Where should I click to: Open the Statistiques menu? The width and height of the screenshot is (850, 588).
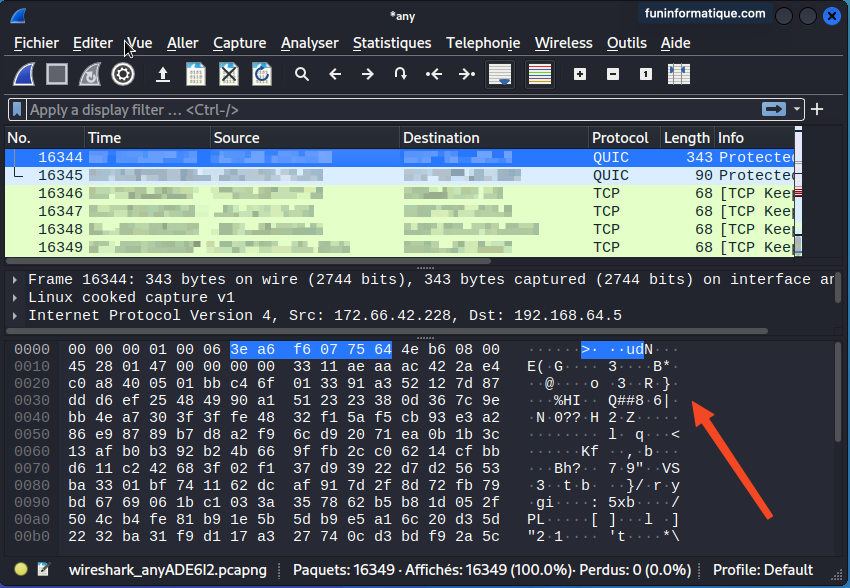click(x=392, y=43)
